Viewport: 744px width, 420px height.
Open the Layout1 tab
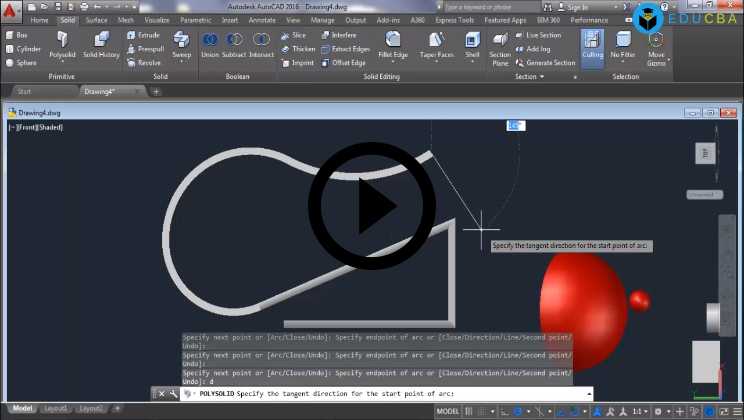pyautogui.click(x=56, y=409)
